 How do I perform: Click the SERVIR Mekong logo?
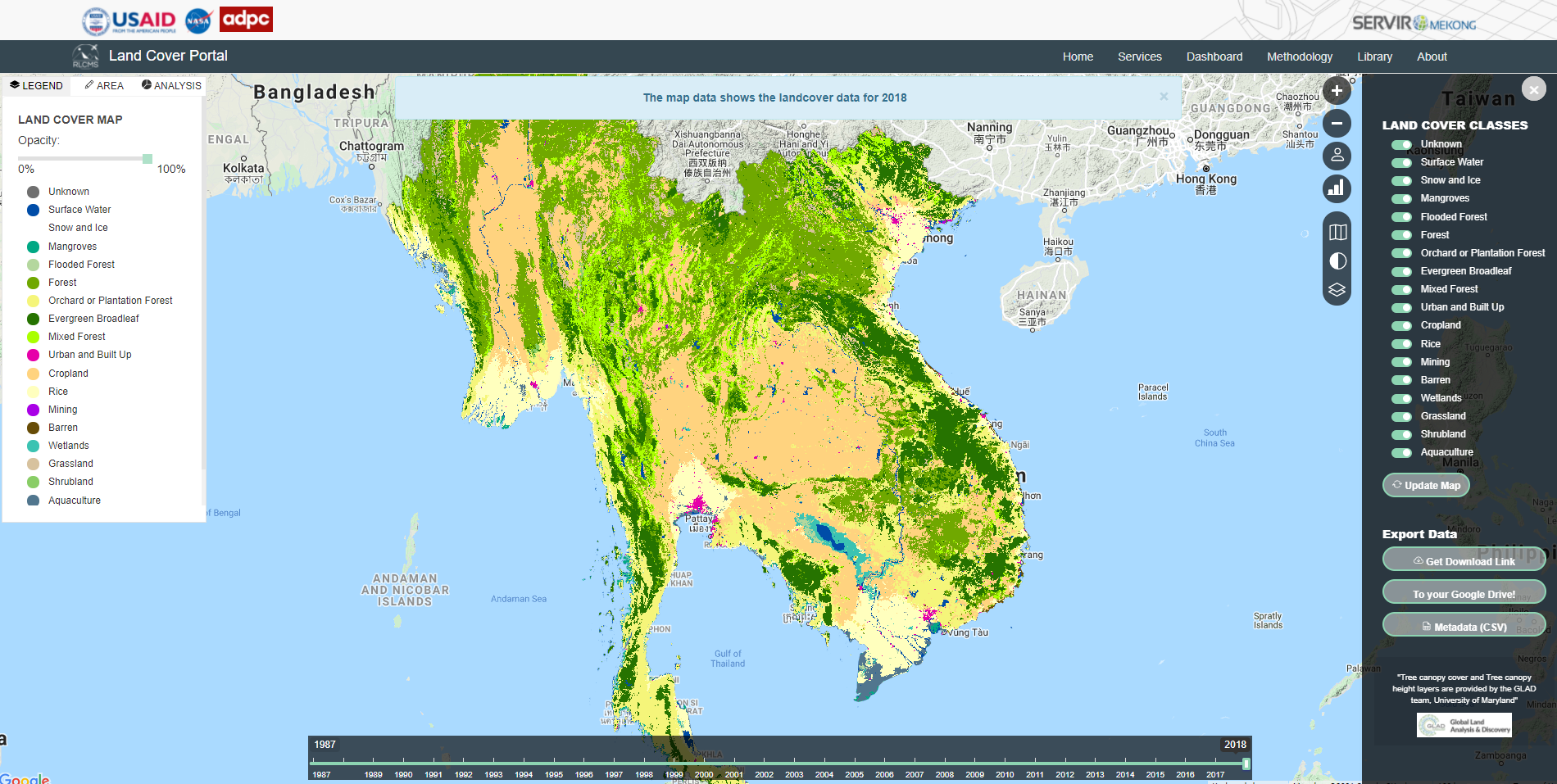coord(1414,23)
